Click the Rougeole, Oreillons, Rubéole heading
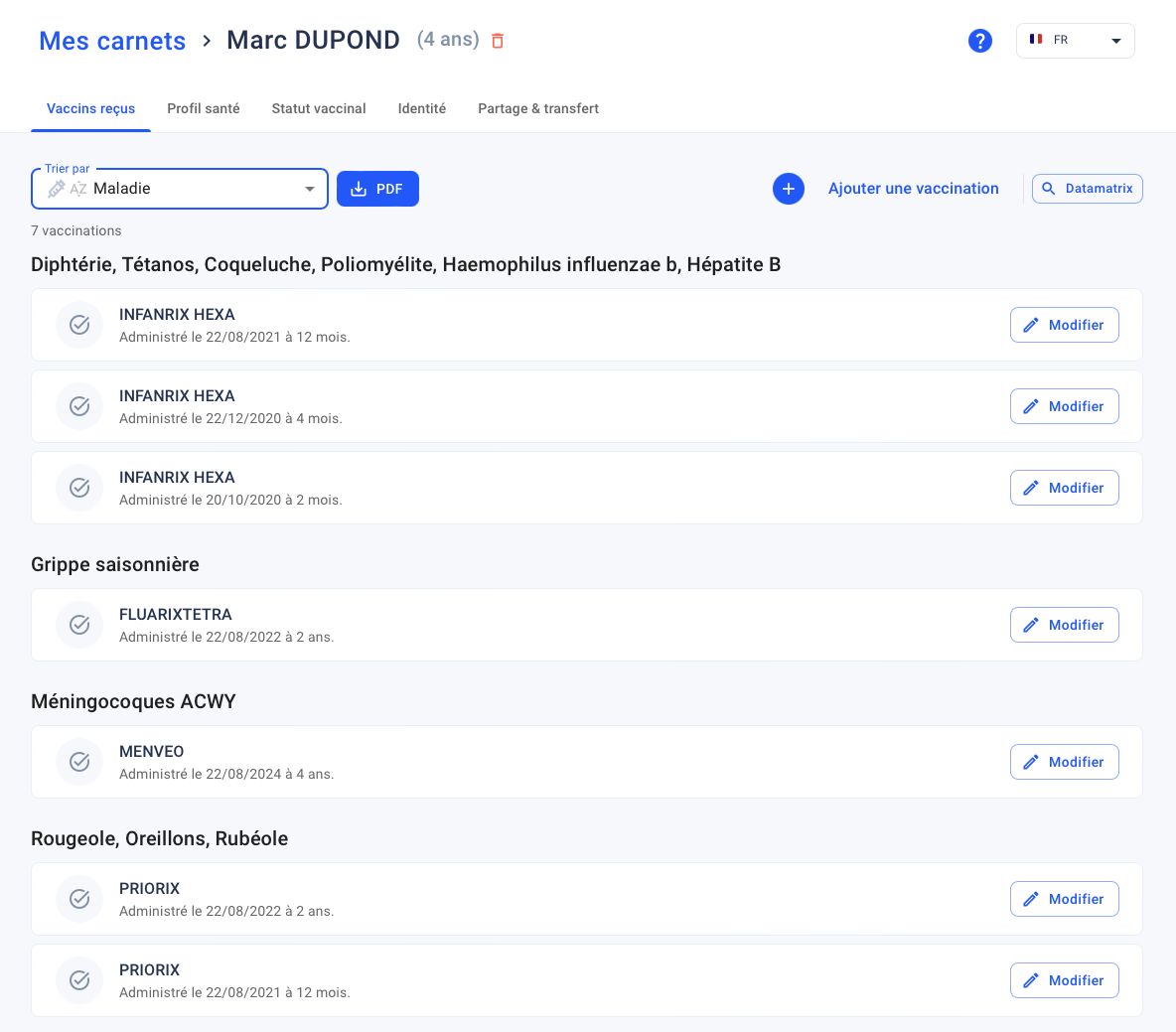This screenshot has height=1032, width=1176. [x=159, y=838]
